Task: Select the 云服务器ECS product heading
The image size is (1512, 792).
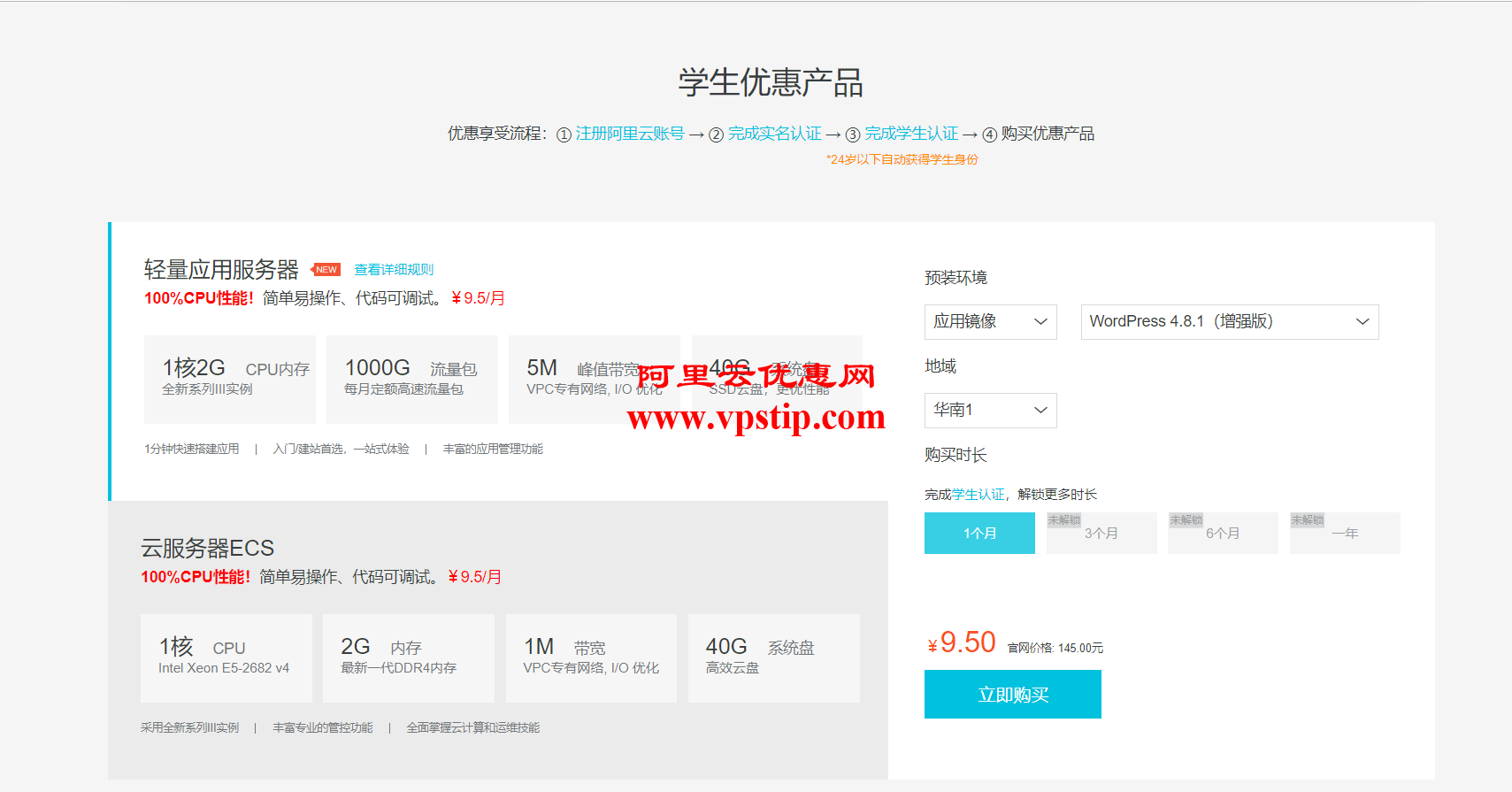Action: (x=208, y=549)
